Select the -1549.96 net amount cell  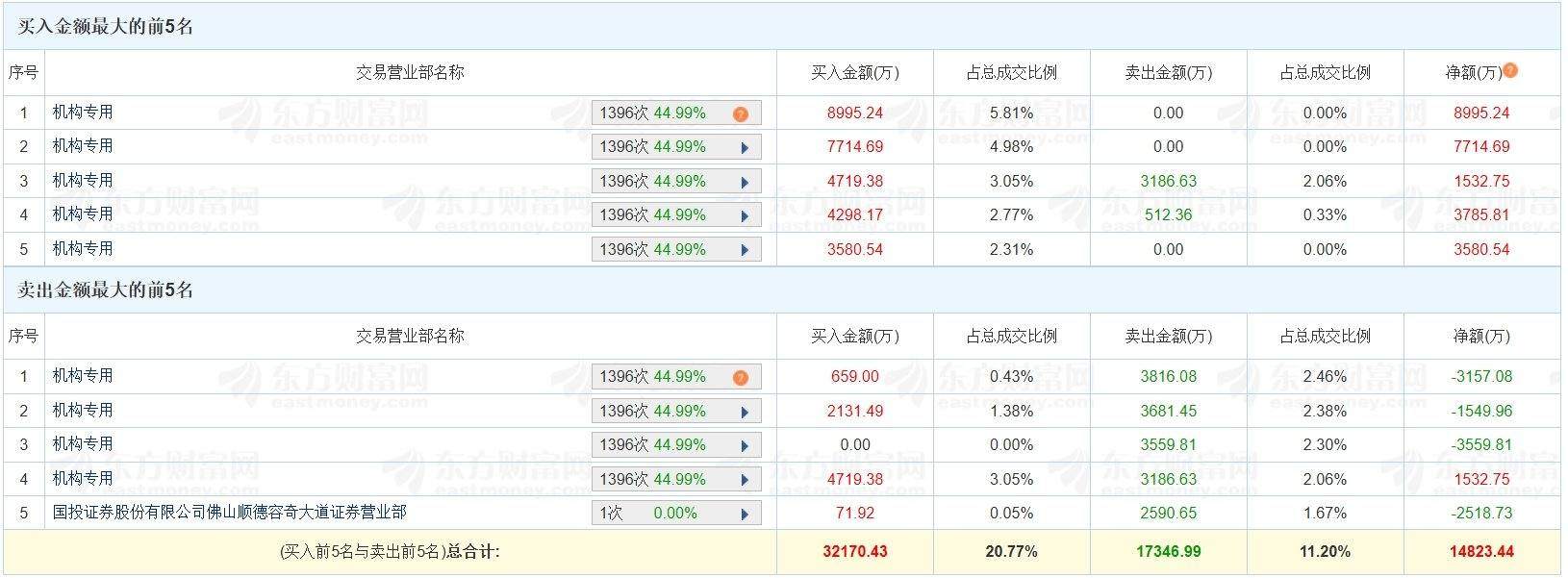1482,411
